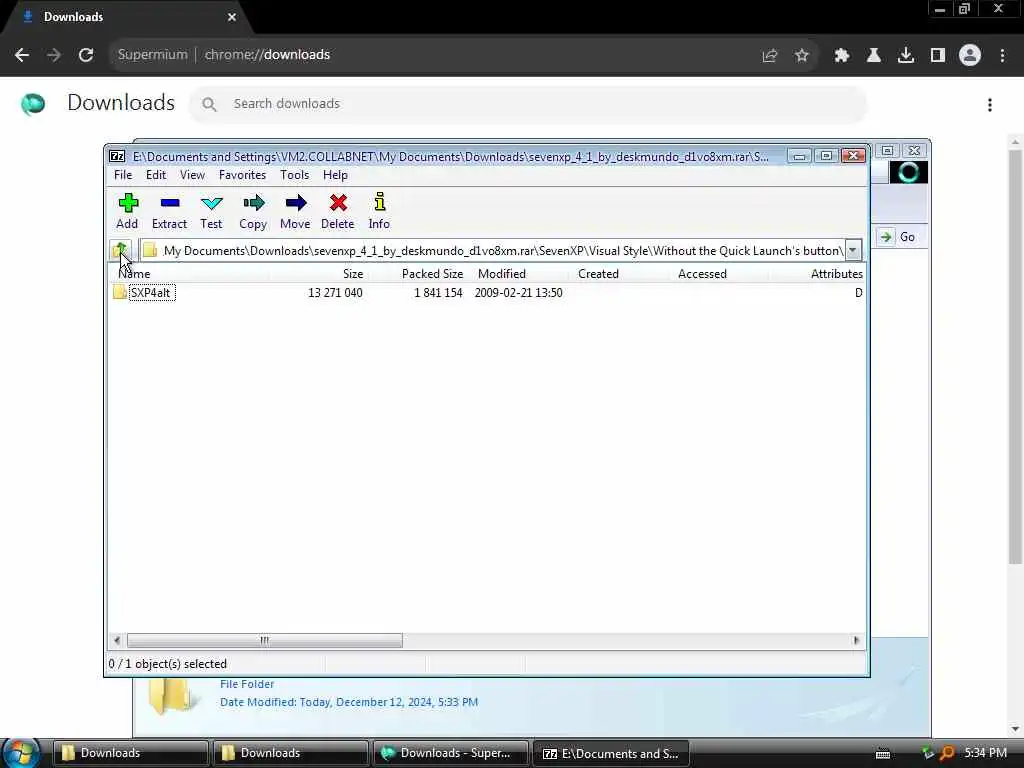
Task: Open the browser downloads tray icon
Action: [x=906, y=56]
